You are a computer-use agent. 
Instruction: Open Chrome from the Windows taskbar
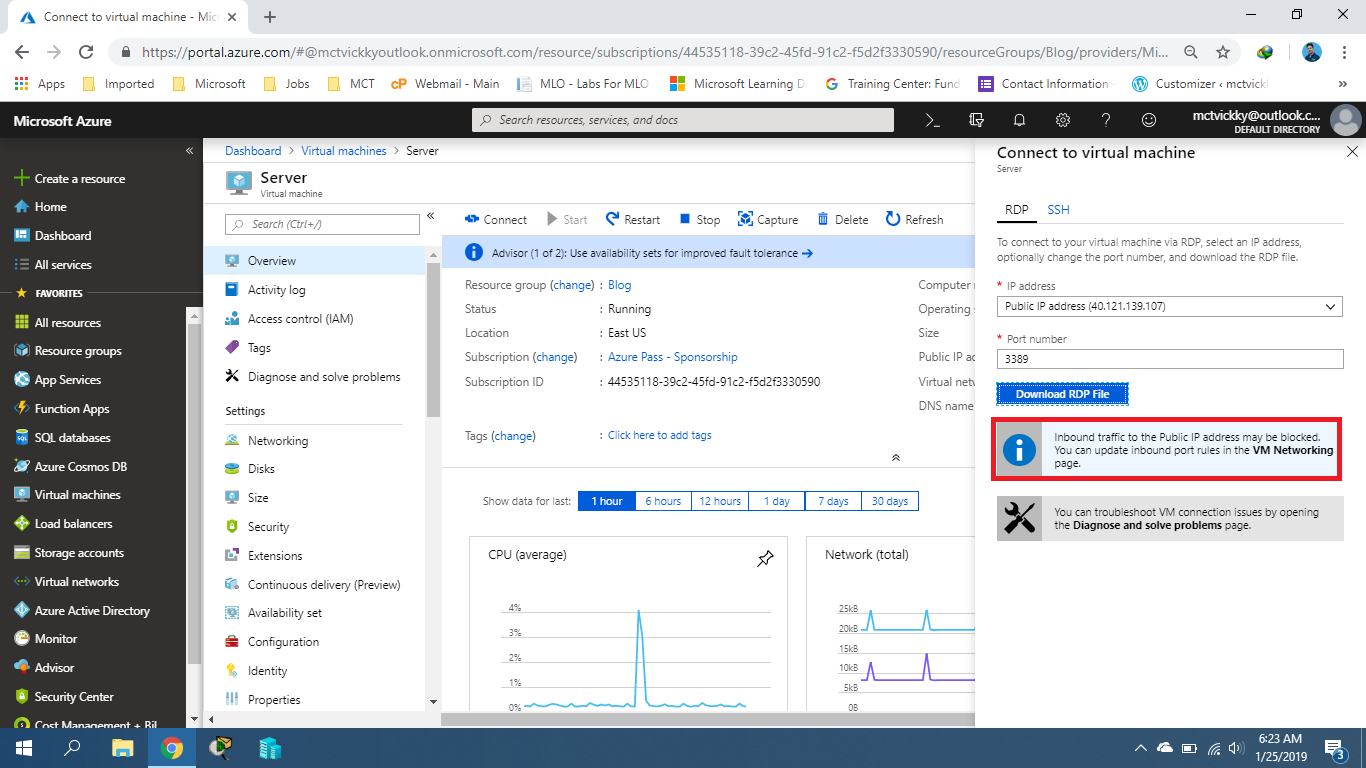pyautogui.click(x=171, y=748)
